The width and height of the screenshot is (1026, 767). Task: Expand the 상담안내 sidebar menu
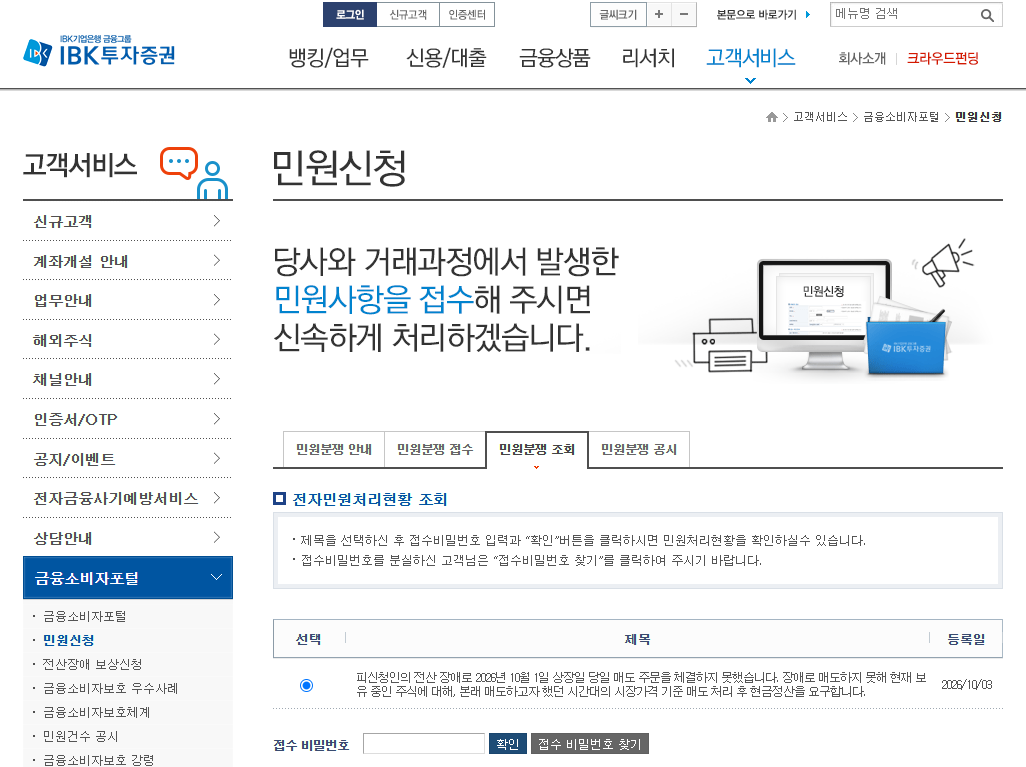pyautogui.click(x=128, y=538)
